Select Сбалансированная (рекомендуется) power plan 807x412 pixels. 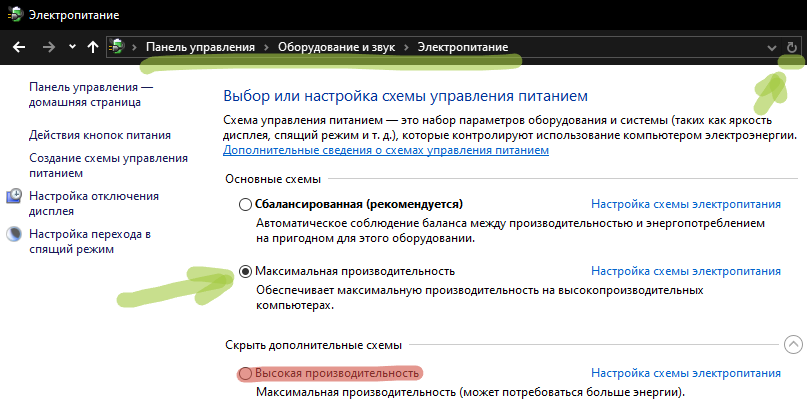click(x=245, y=205)
